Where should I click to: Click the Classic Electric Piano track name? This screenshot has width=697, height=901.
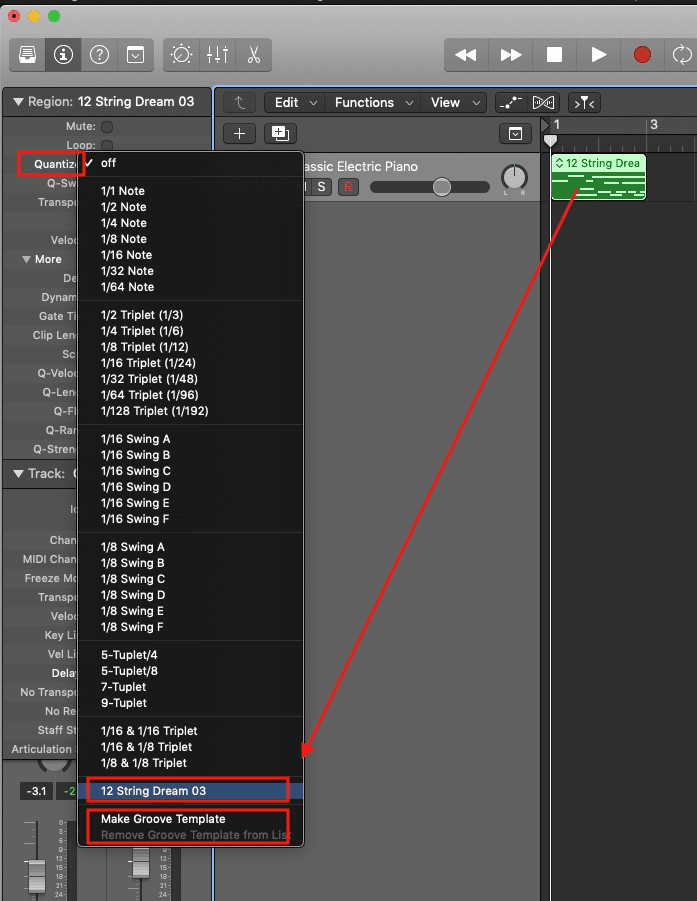point(360,167)
